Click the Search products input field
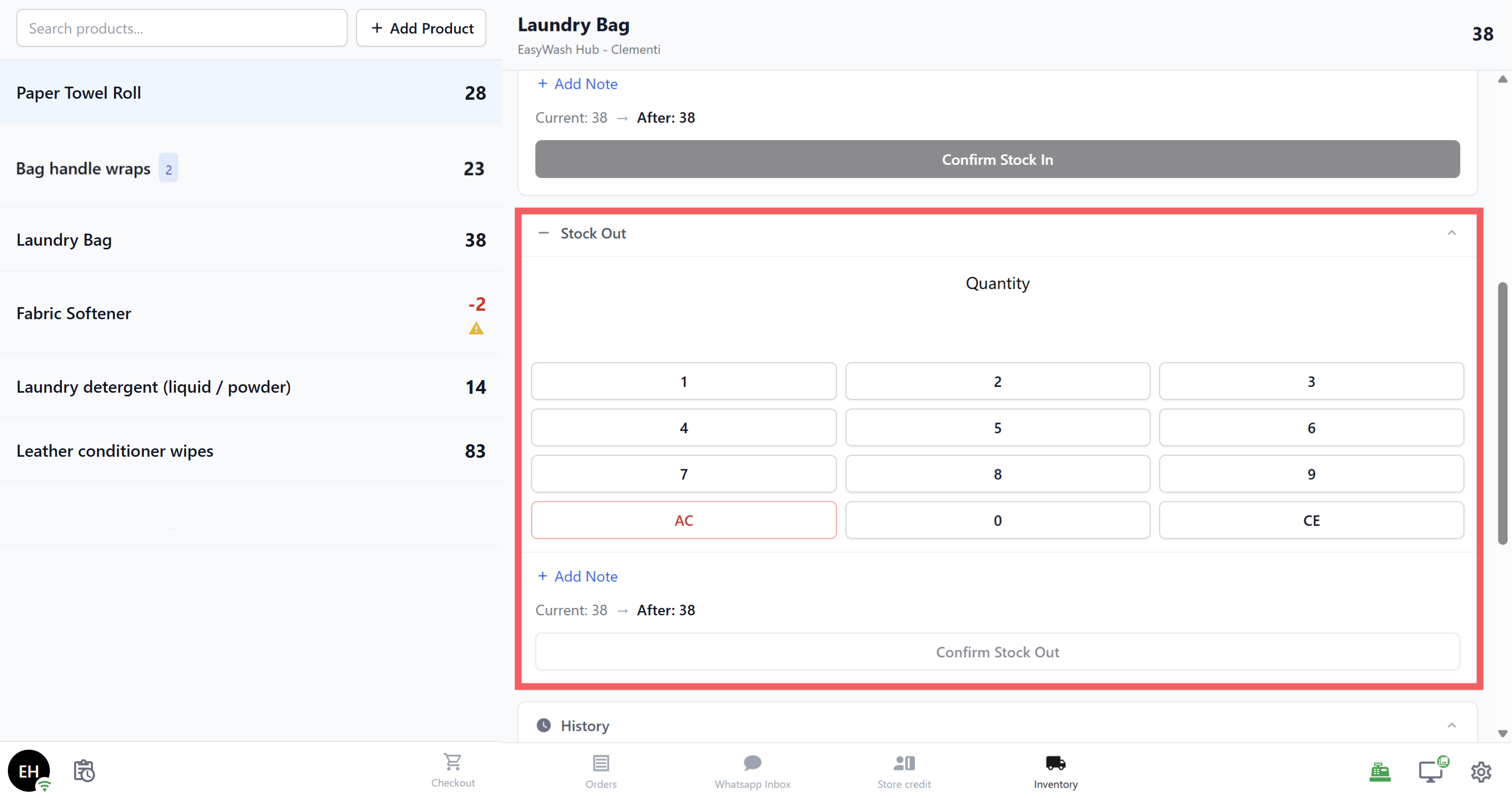The image size is (1512, 798). click(x=181, y=28)
